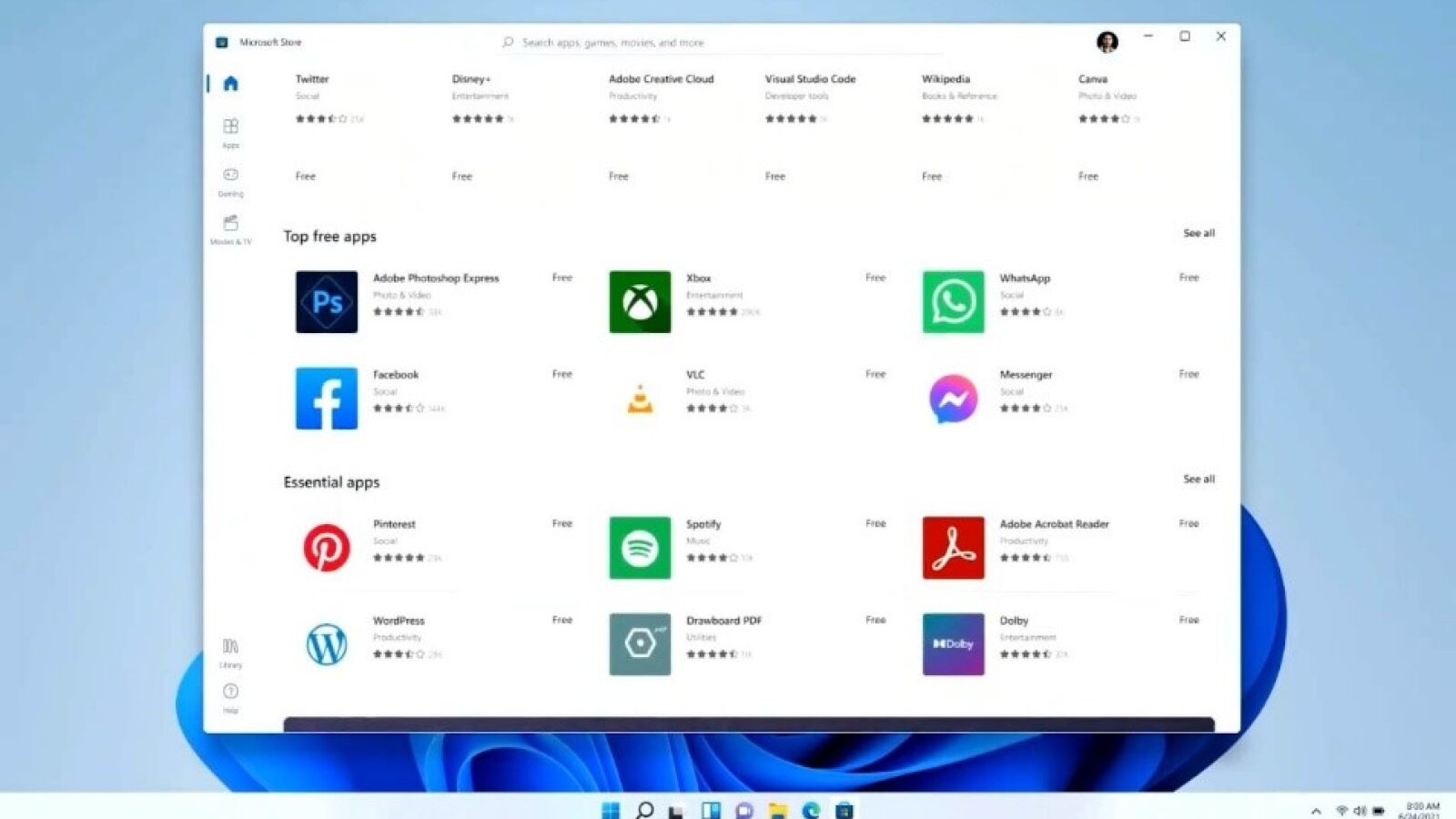This screenshot has height=819, width=1456.
Task: Click the Xbox app icon
Action: click(640, 302)
